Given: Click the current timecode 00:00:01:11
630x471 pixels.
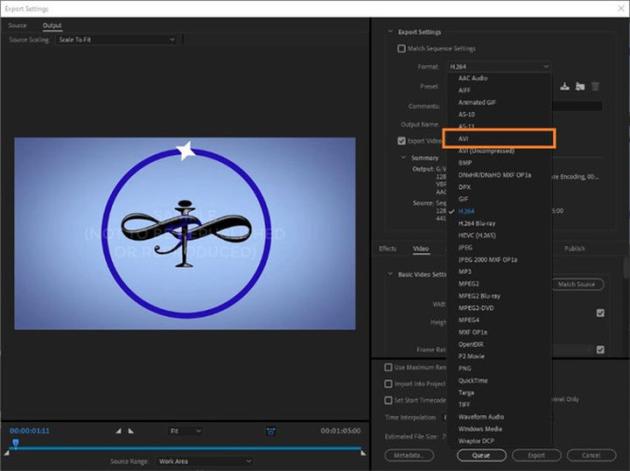Looking at the screenshot, I should [x=29, y=431].
